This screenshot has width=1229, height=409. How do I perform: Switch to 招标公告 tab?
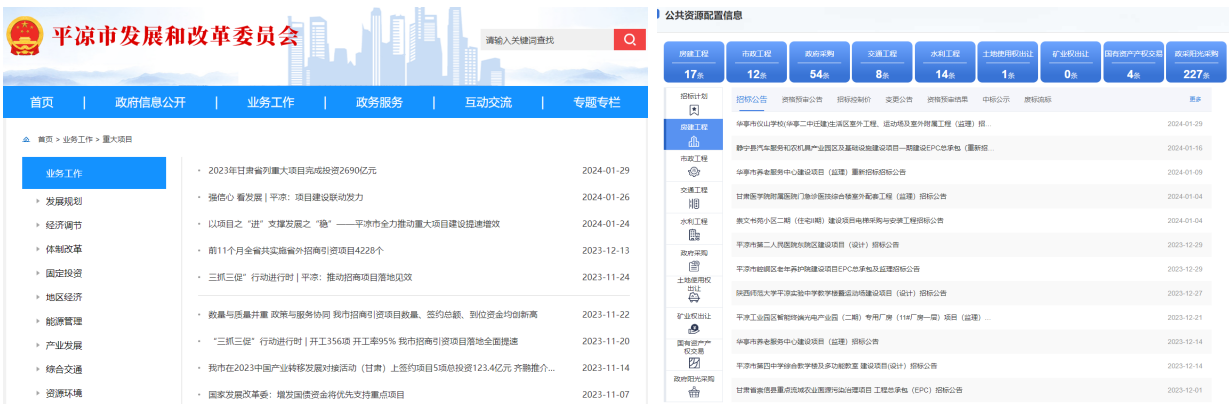point(751,100)
